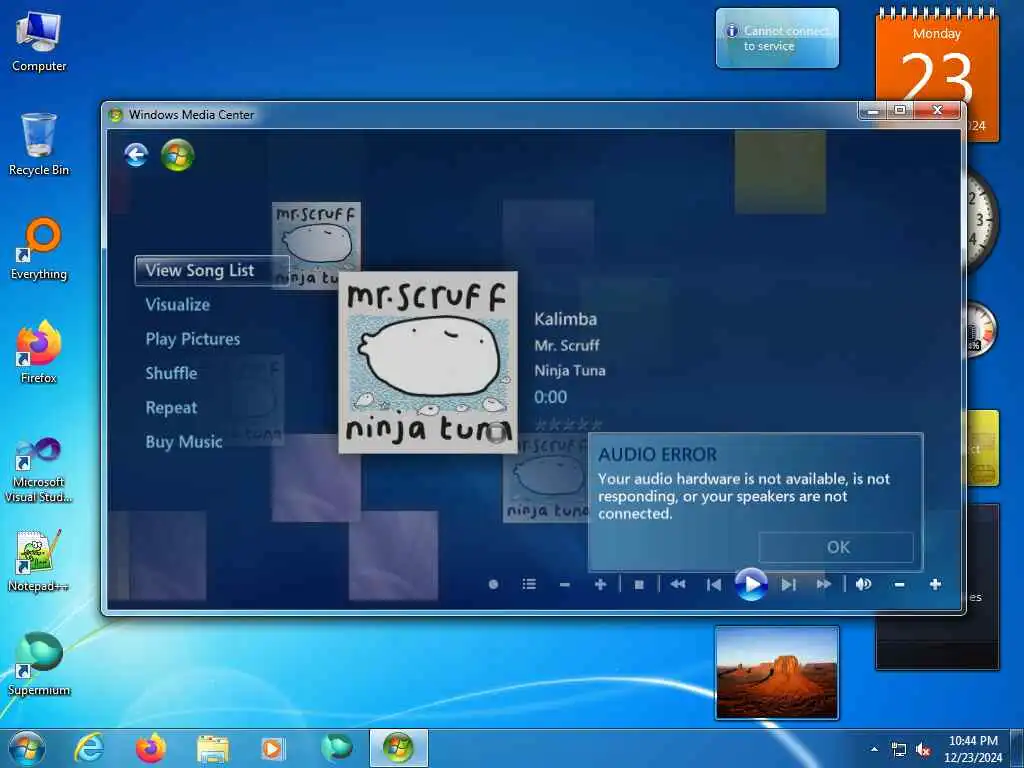Open the Supermium desktop shortcut
The image size is (1024, 768).
39,665
